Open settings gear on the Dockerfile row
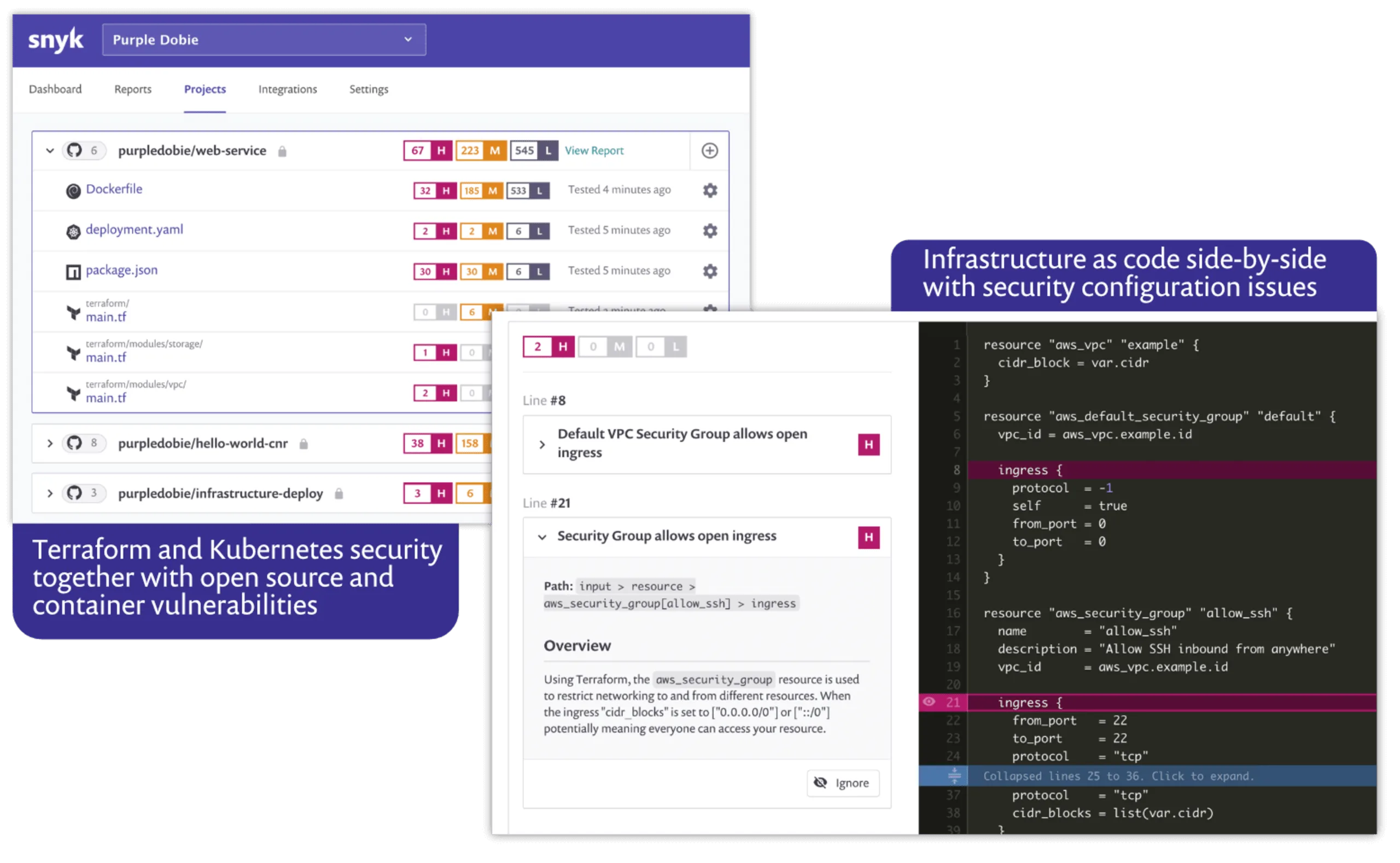 click(709, 190)
